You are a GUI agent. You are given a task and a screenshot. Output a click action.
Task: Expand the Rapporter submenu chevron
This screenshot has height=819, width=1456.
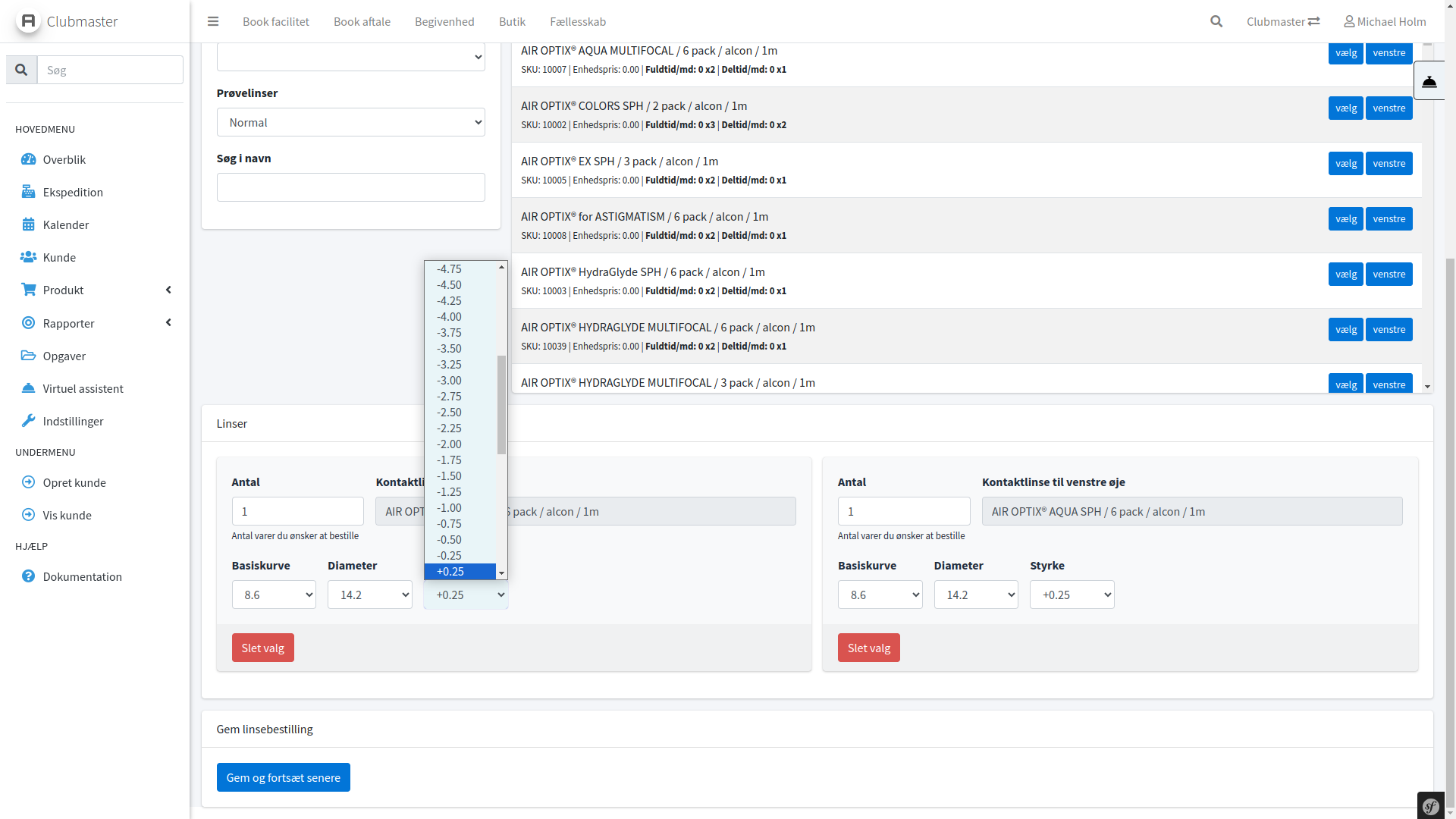point(168,323)
